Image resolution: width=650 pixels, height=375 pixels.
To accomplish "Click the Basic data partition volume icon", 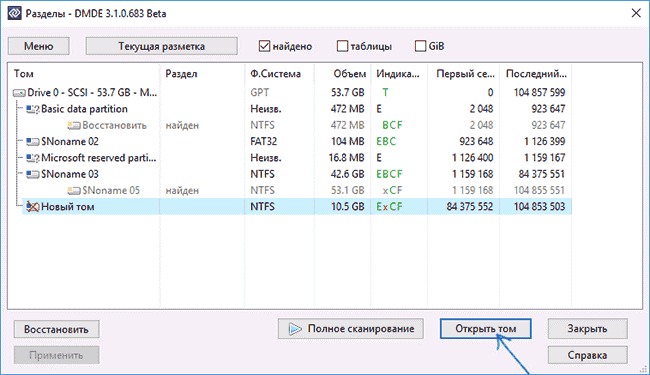I will [x=33, y=109].
